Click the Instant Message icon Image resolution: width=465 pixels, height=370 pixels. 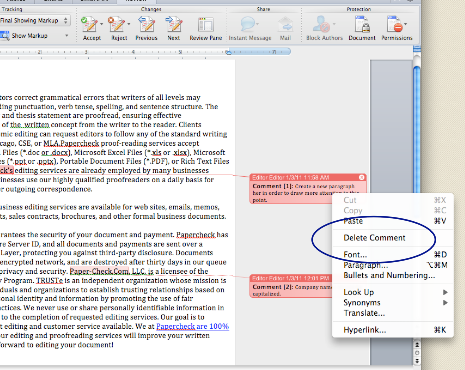tap(249, 24)
